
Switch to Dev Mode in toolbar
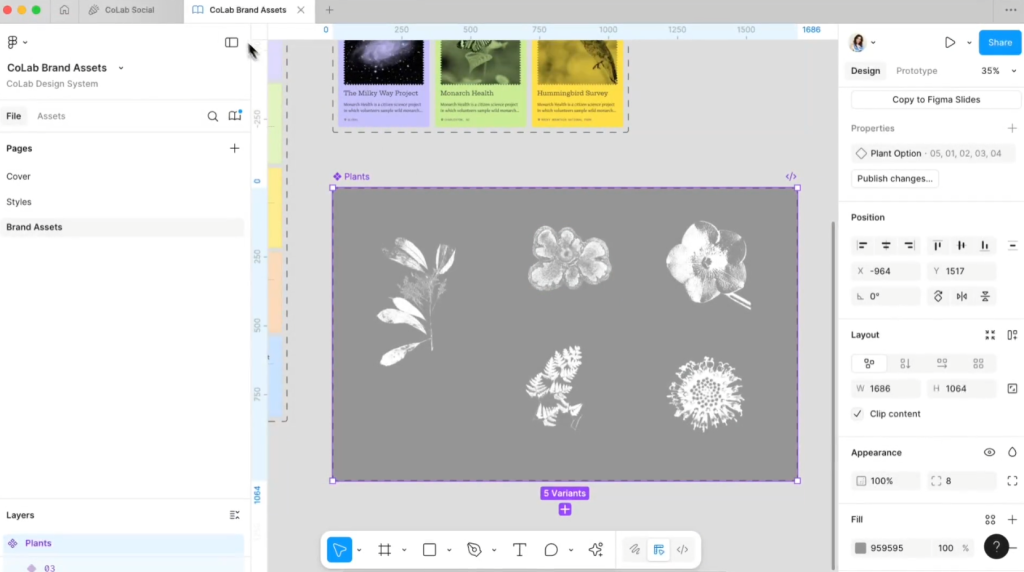[683, 550]
